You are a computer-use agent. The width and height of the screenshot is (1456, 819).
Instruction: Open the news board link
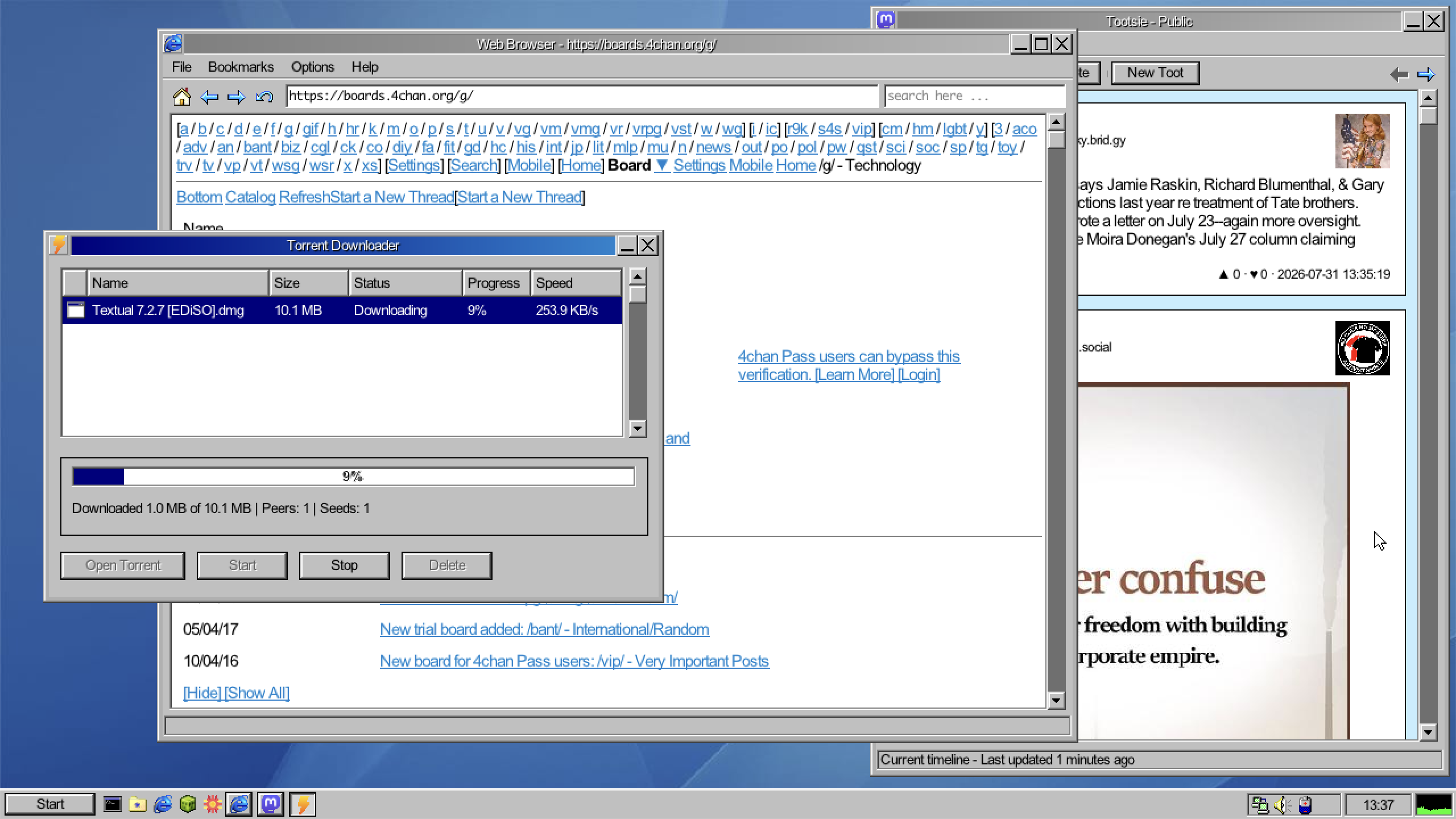[x=713, y=147]
